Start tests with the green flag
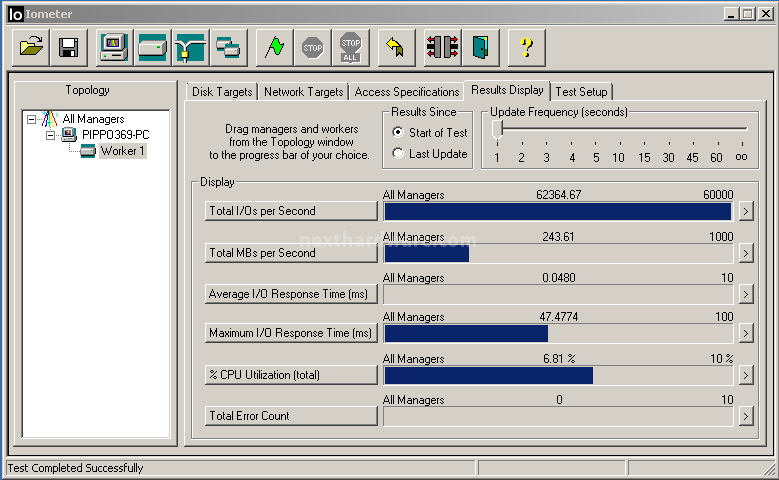 coord(274,48)
